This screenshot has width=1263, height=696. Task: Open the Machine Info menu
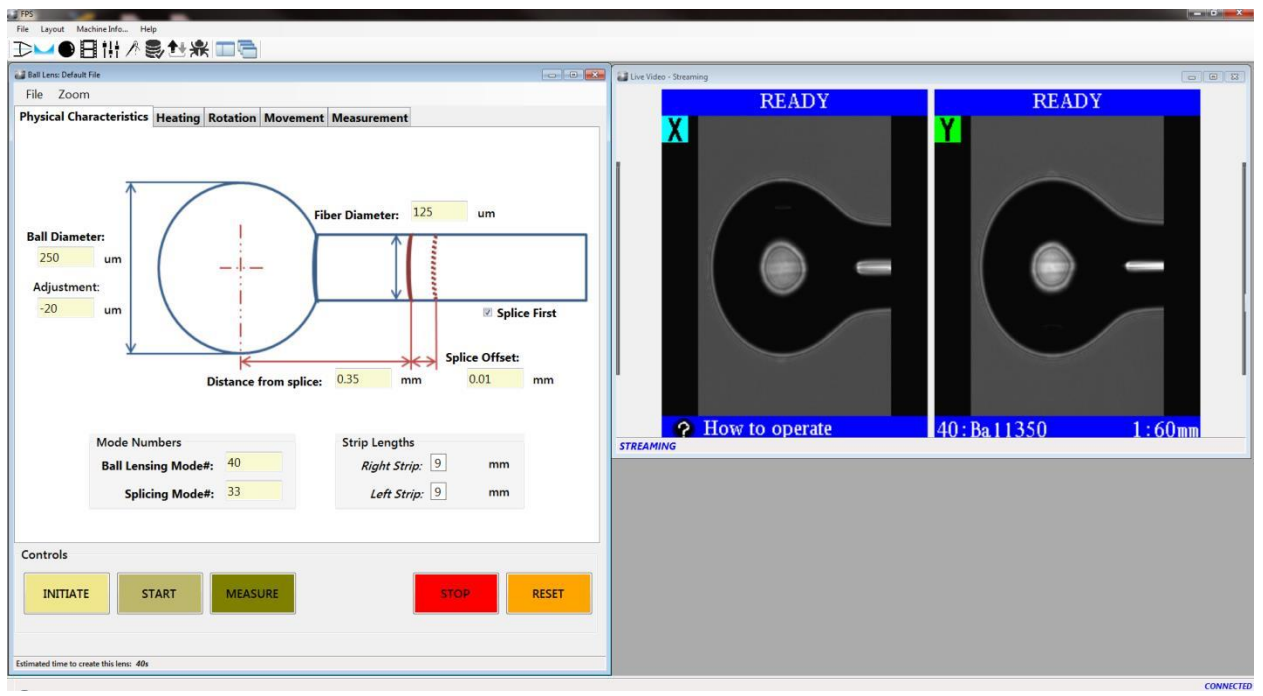(103, 29)
